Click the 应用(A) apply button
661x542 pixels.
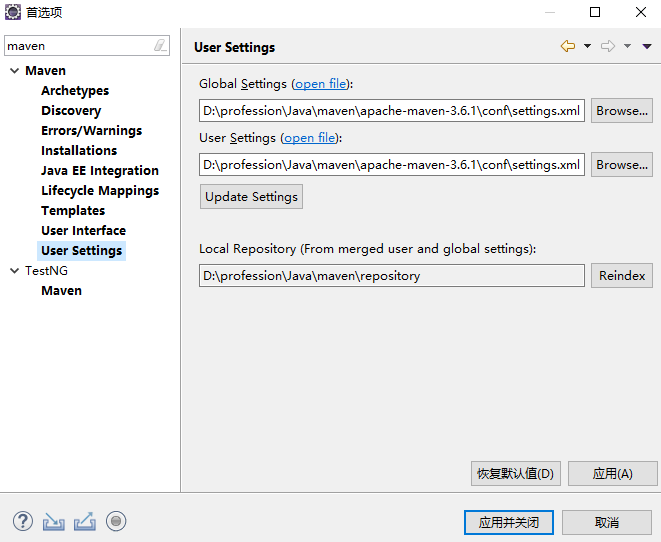point(612,474)
